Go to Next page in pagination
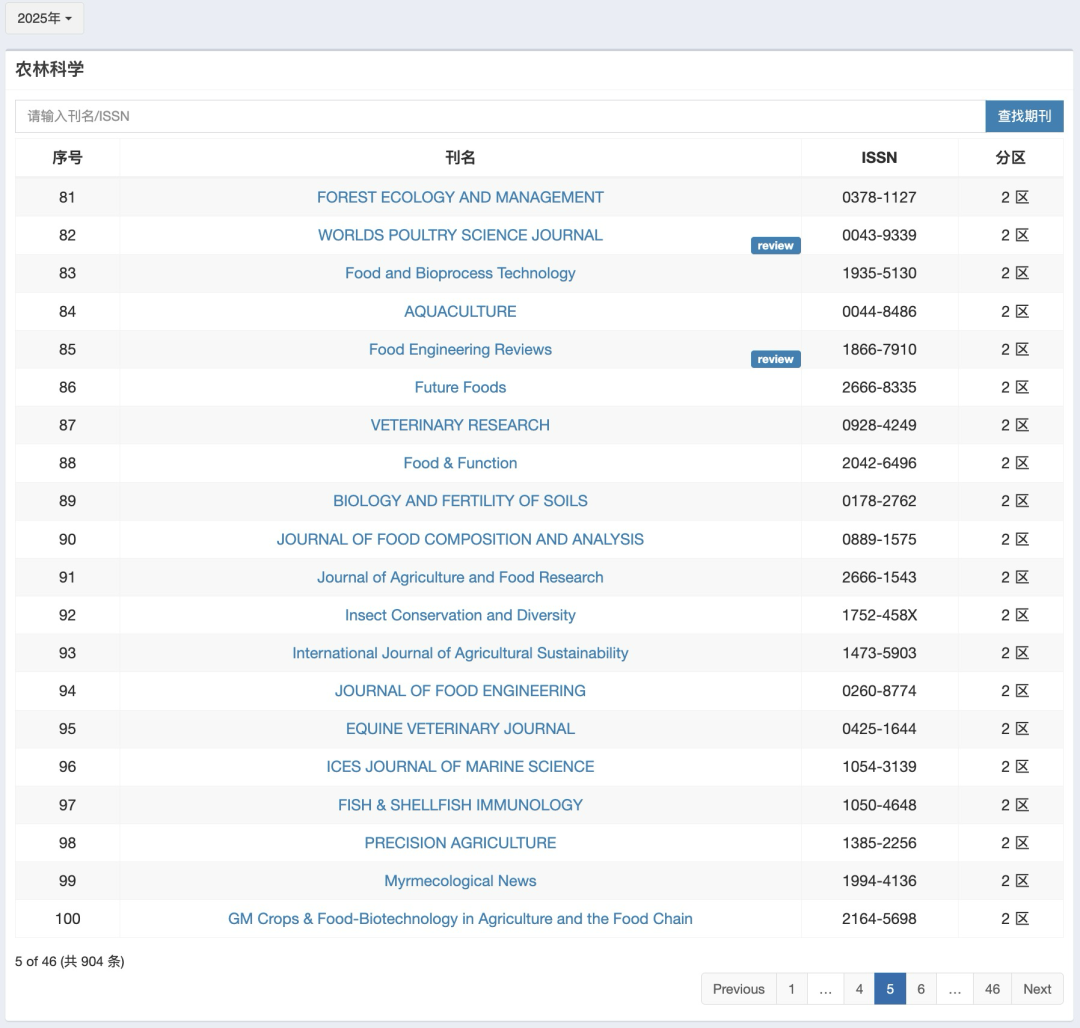 click(1037, 989)
